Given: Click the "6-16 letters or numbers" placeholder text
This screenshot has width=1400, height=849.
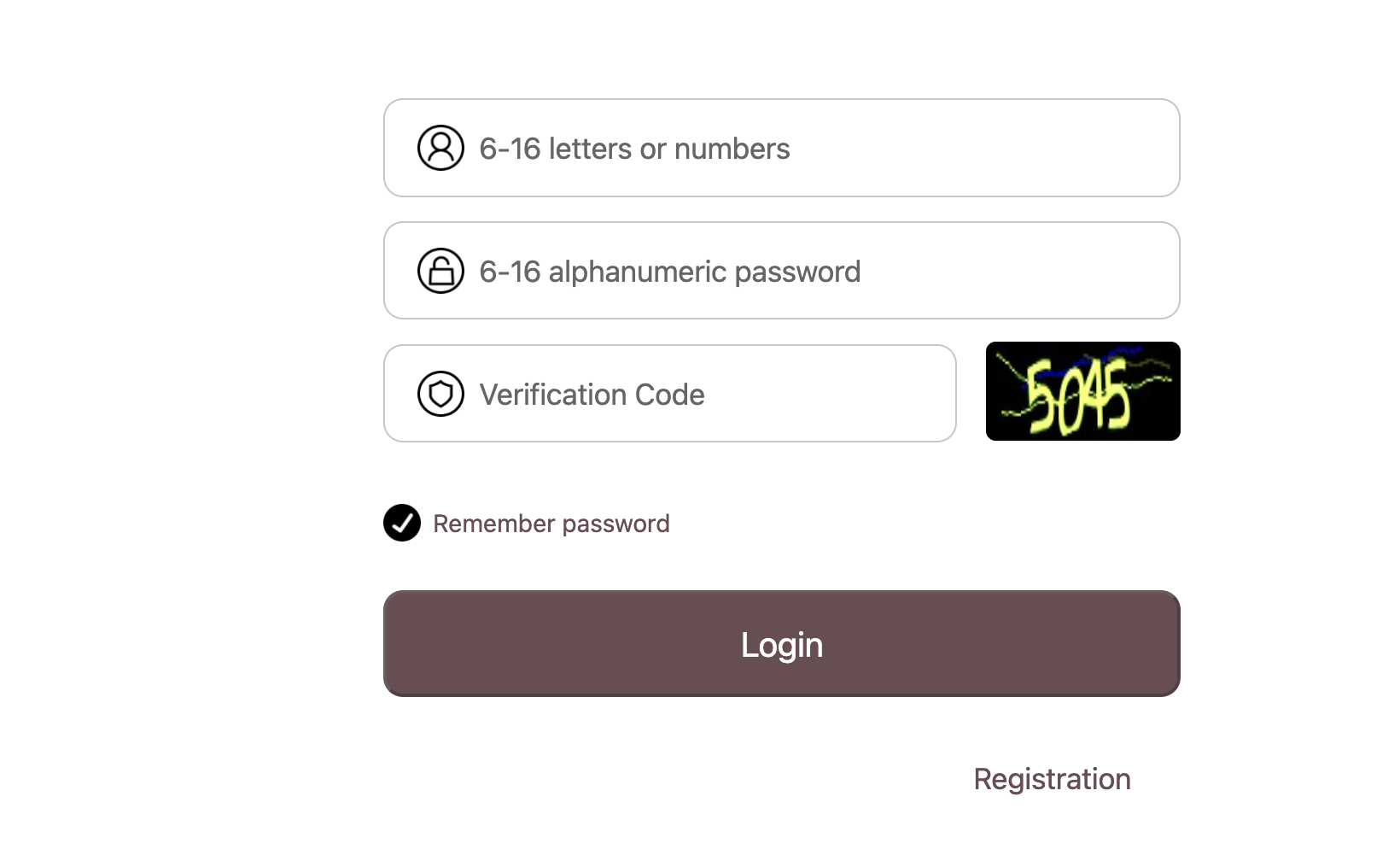Looking at the screenshot, I should 634,149.
